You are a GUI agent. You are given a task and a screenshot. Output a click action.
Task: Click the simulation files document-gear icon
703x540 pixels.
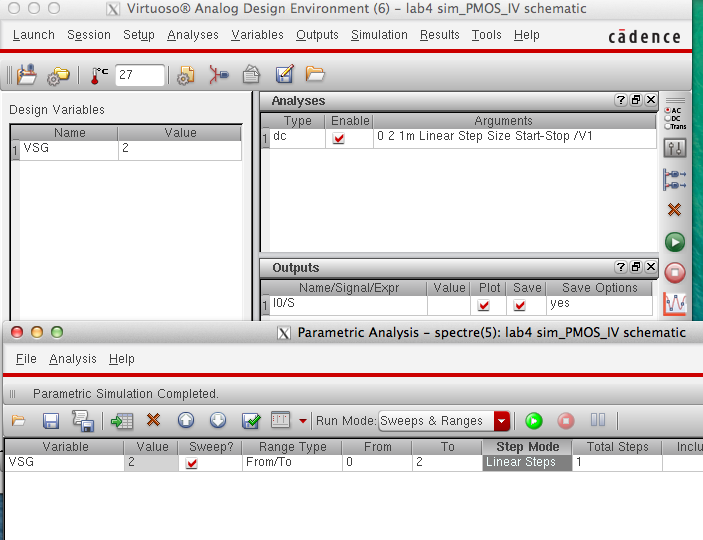[x=186, y=75]
